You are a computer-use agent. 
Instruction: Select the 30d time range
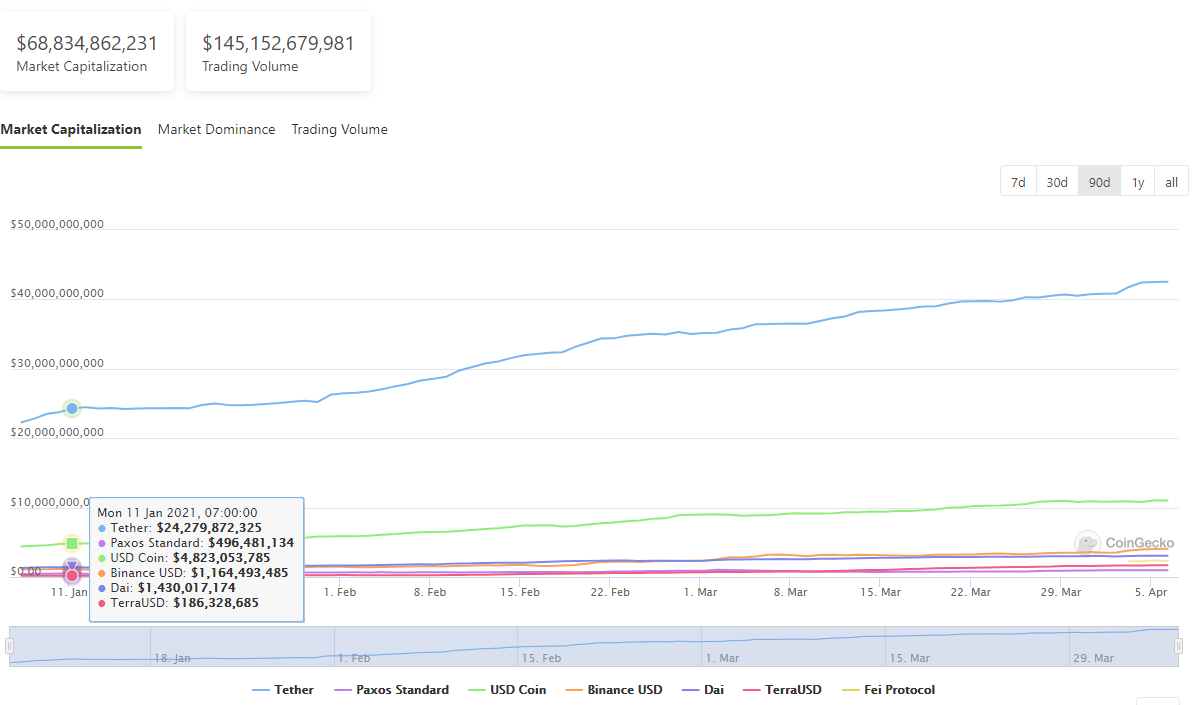(1057, 182)
